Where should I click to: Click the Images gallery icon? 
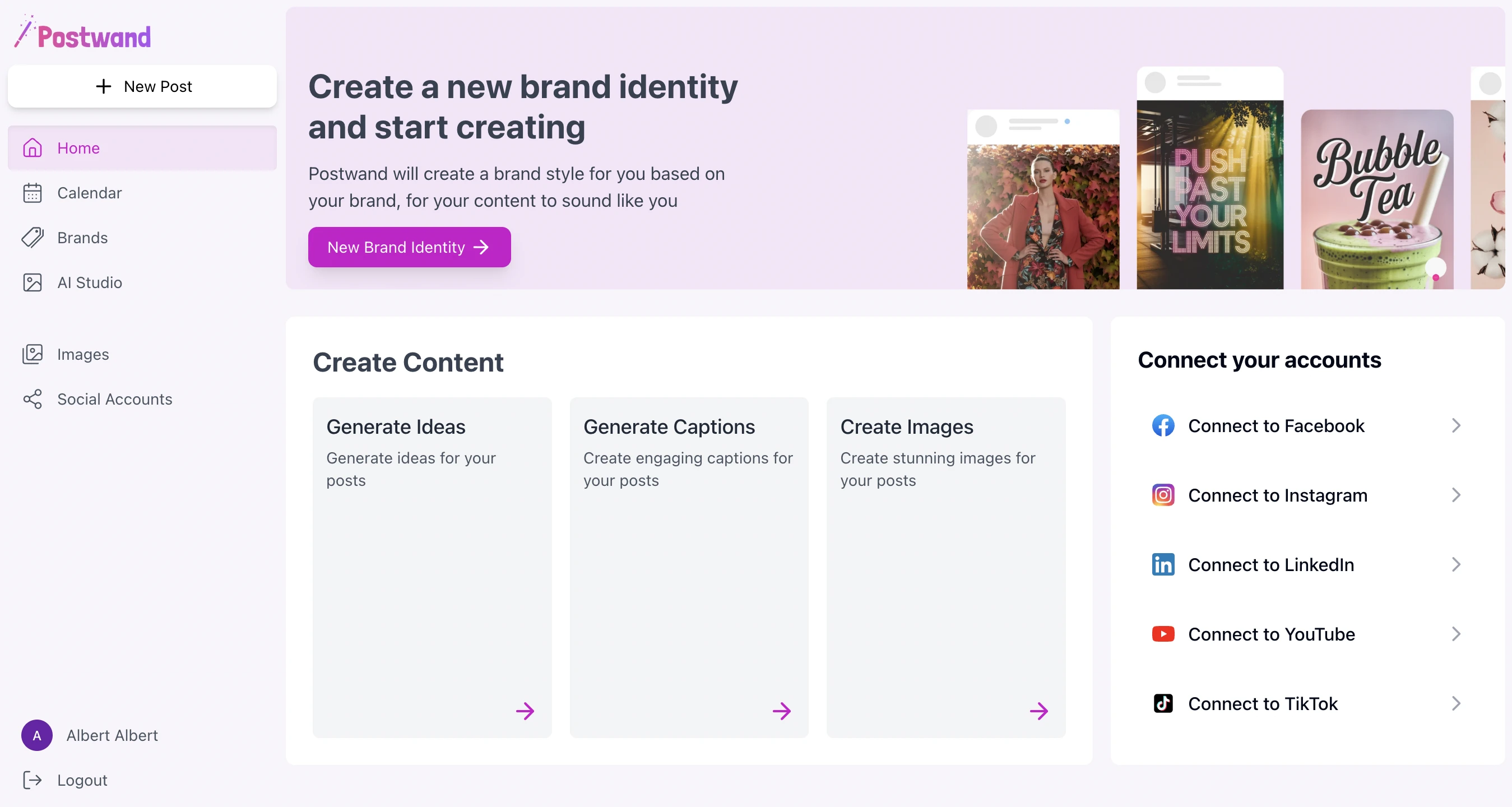point(33,355)
